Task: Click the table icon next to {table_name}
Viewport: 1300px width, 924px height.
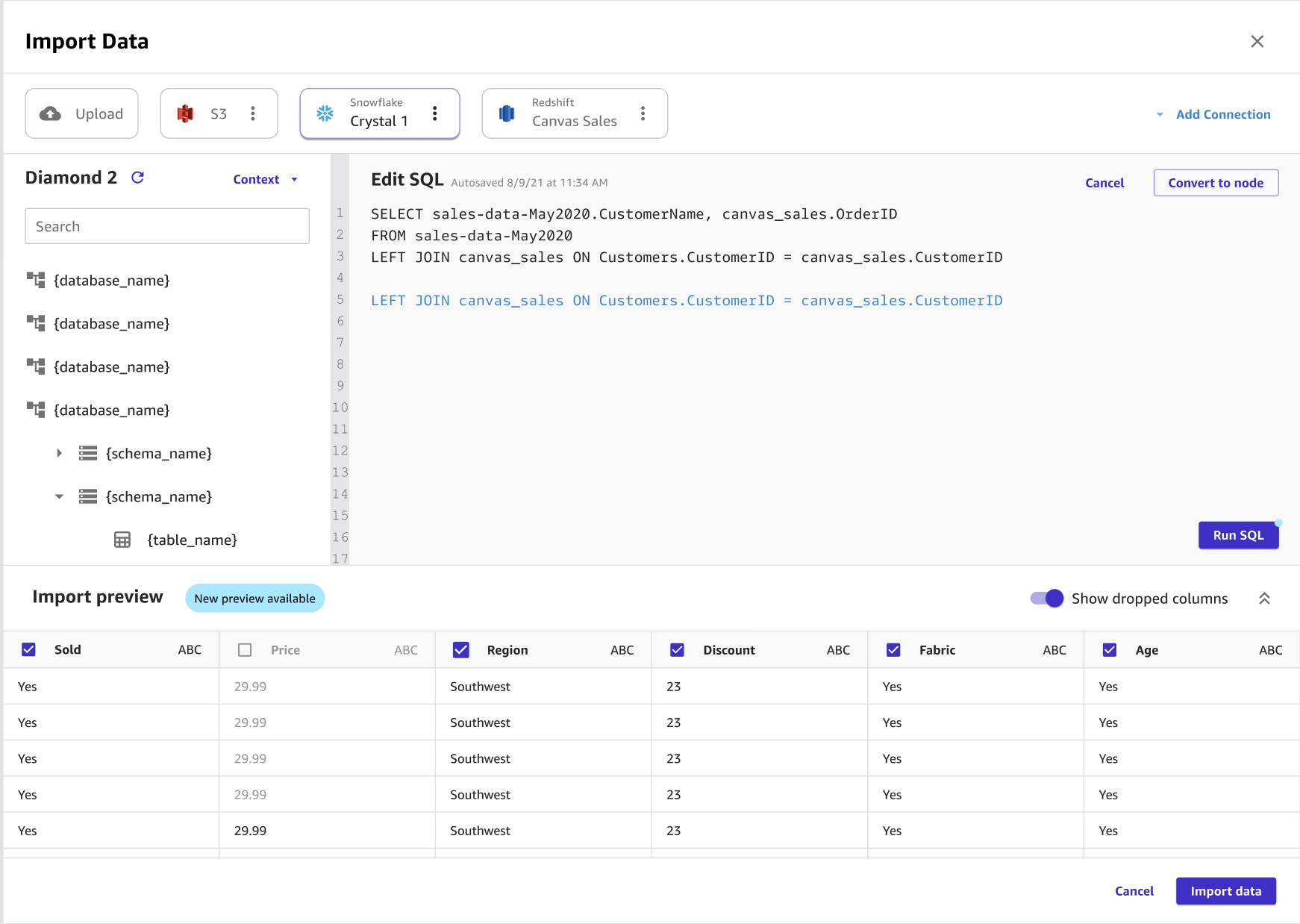Action: click(x=122, y=539)
